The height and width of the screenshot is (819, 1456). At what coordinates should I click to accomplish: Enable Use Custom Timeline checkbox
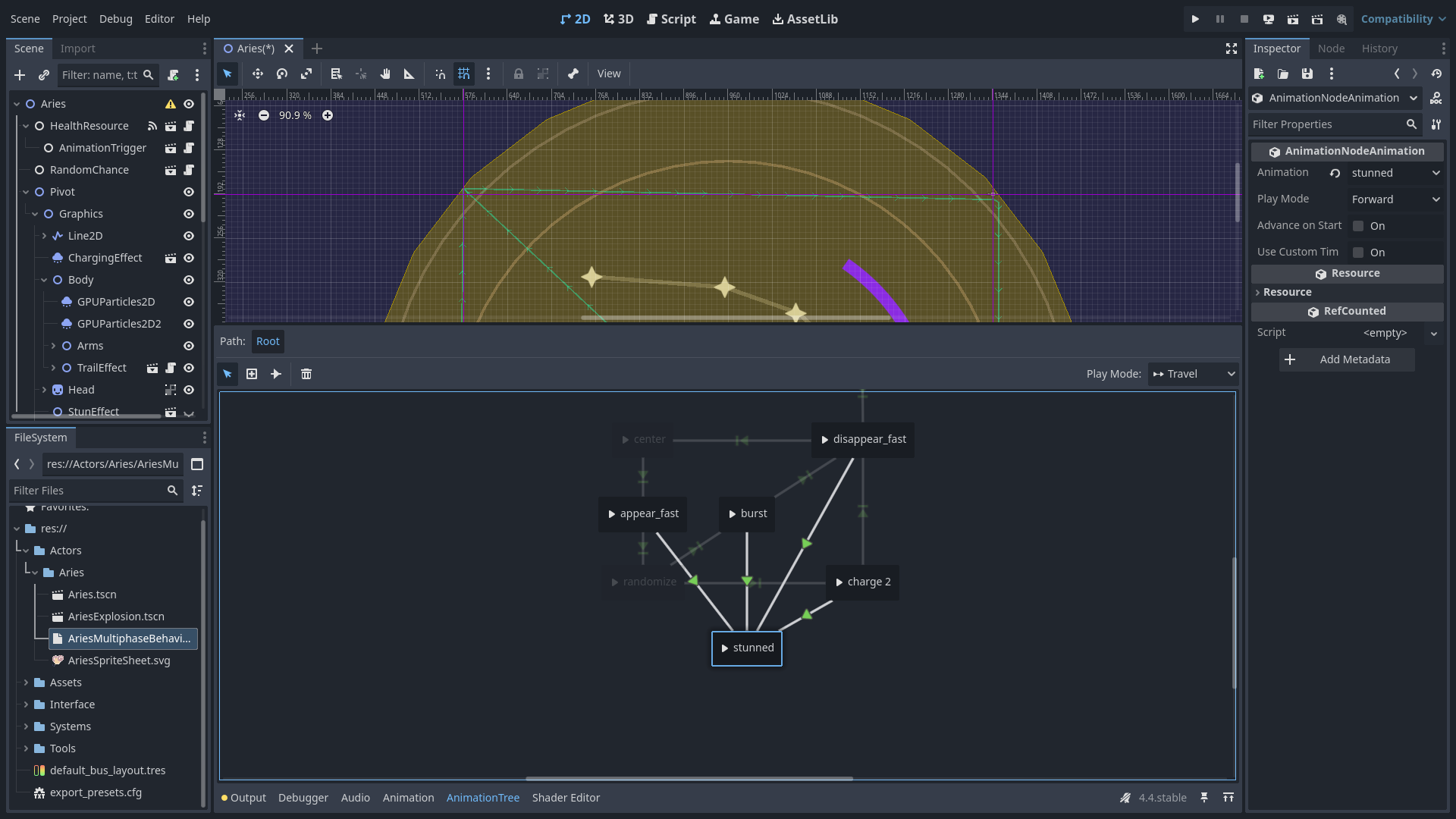1358,253
